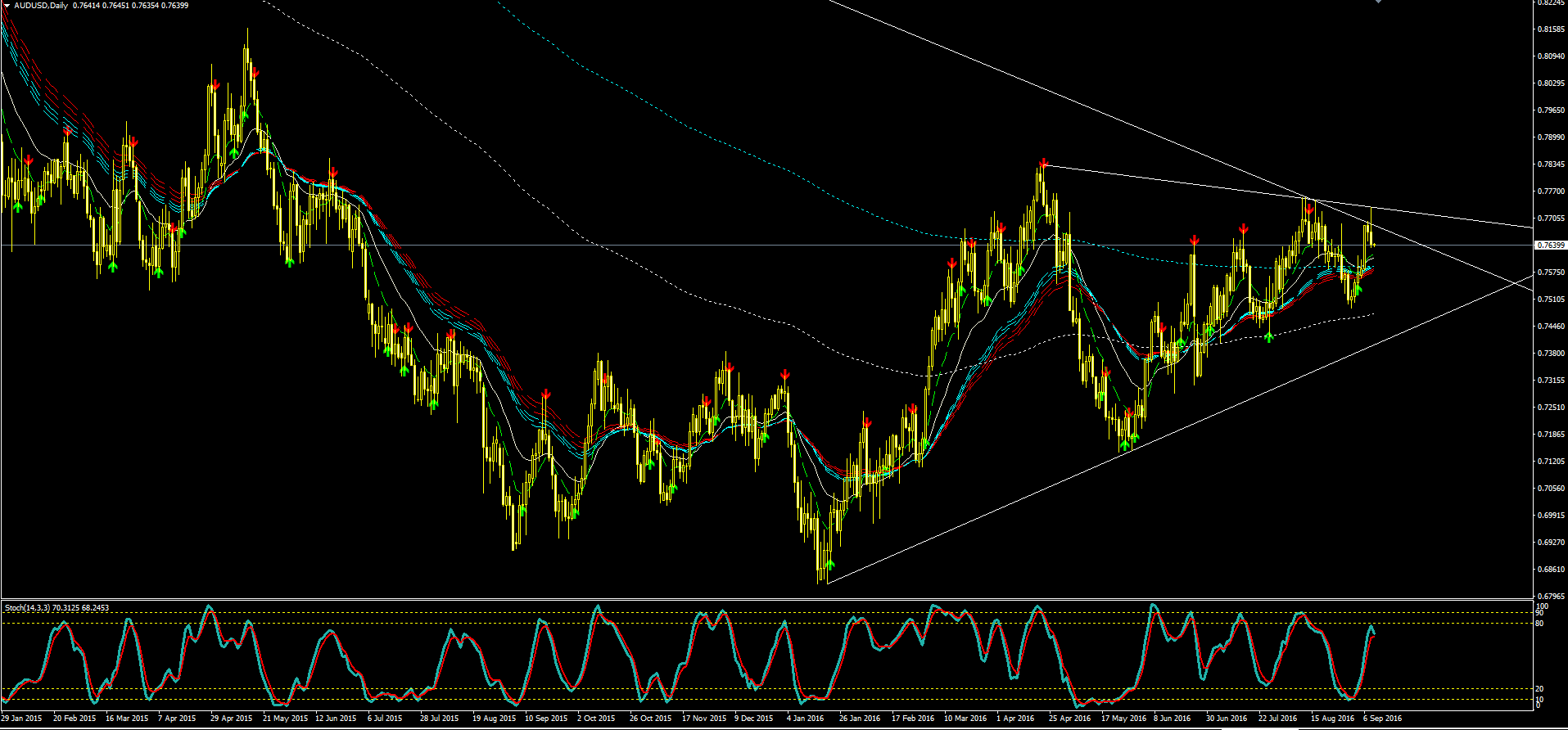Click price scale value 0.70560
Viewport: 1568px width, 730px height.
coord(1551,489)
